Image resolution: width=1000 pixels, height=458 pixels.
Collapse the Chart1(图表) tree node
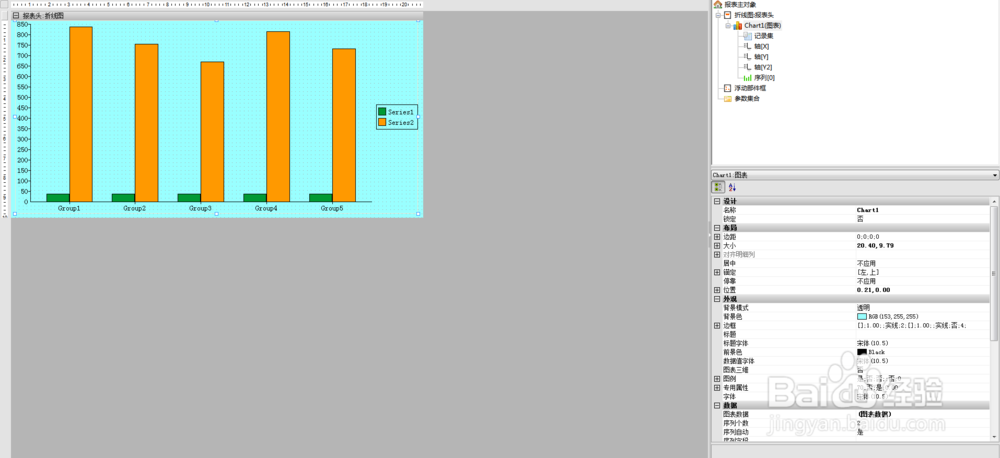[728, 26]
